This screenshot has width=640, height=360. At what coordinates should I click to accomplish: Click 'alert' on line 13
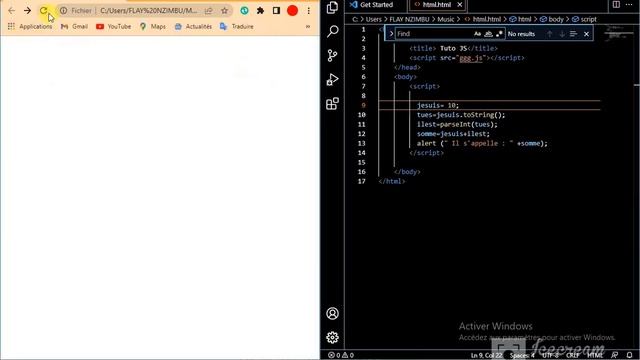427,143
